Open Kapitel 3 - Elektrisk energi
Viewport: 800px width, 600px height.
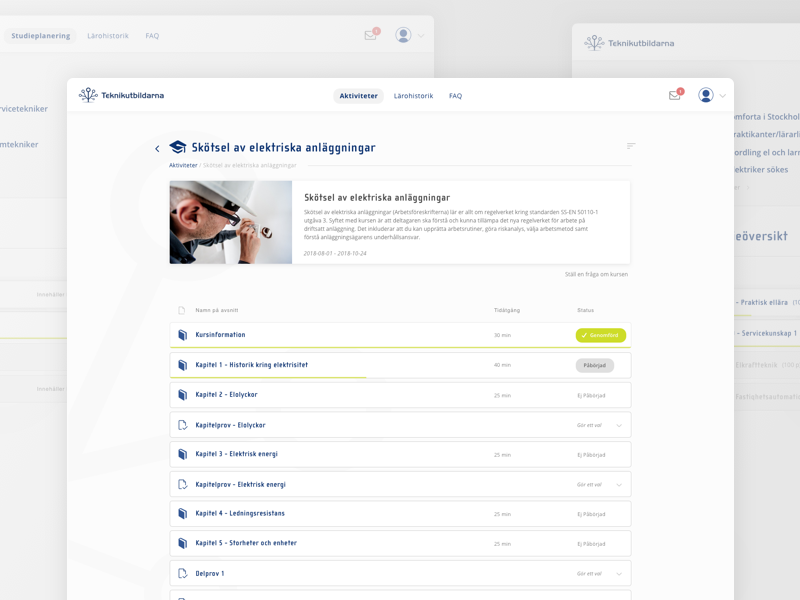point(400,454)
